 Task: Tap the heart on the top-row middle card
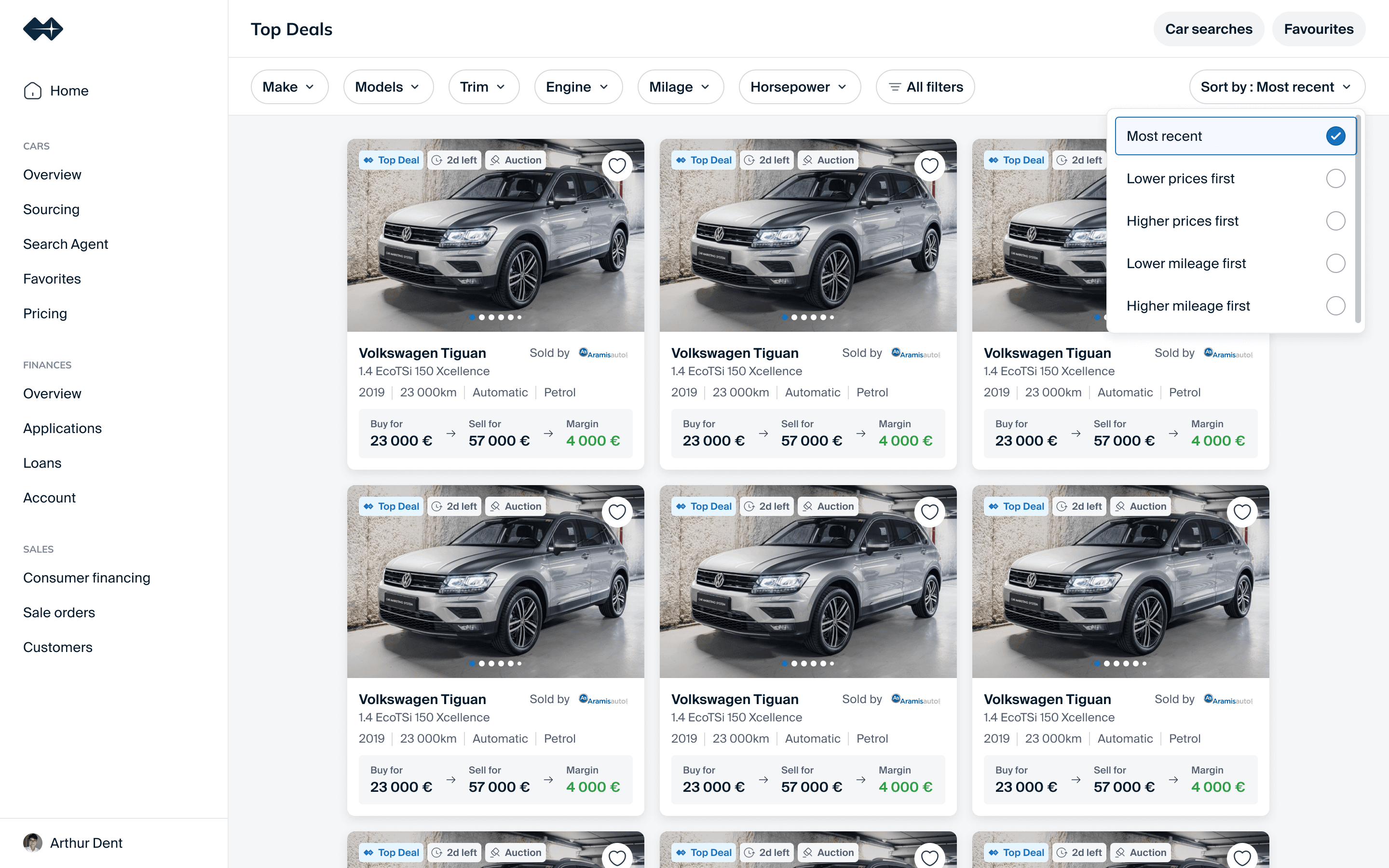pyautogui.click(x=929, y=166)
